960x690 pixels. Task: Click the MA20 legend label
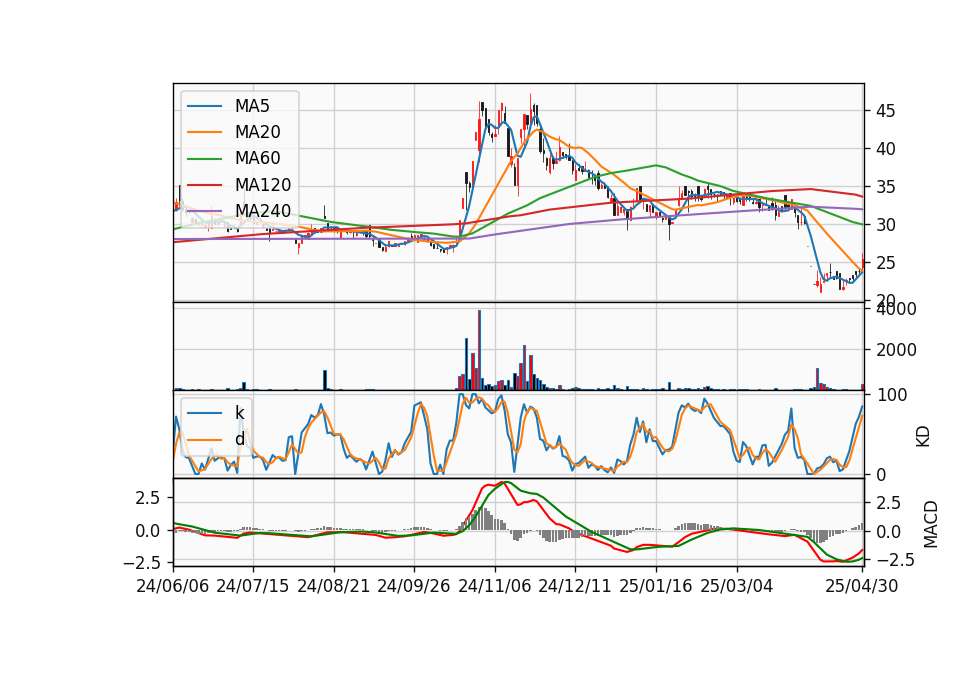(x=257, y=132)
